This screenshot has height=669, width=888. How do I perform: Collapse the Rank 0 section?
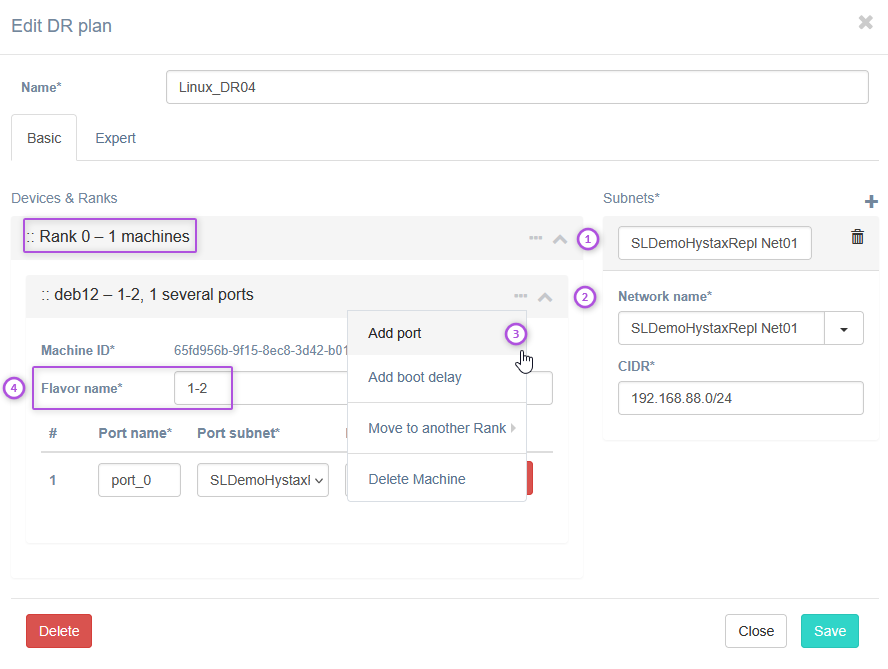click(560, 239)
